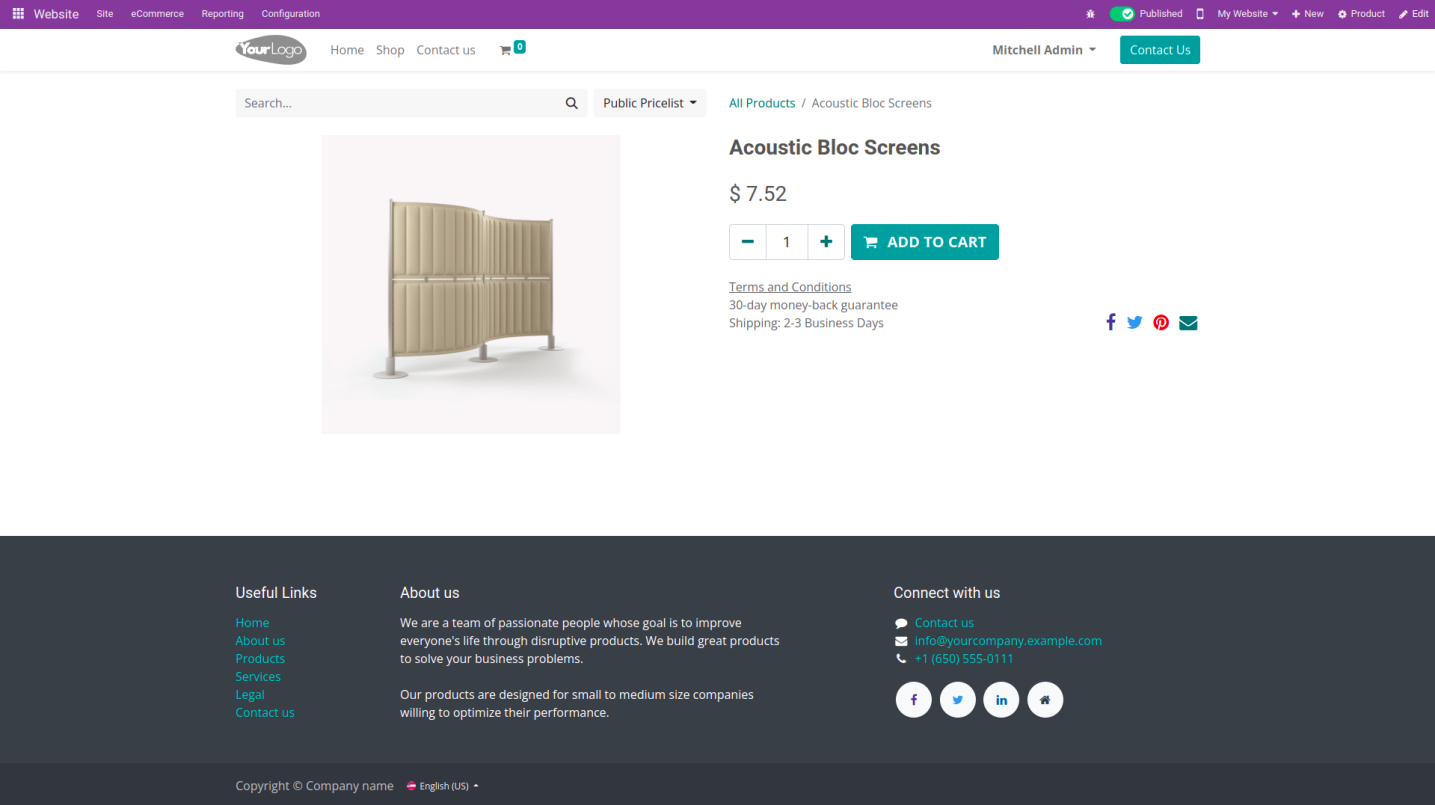Click the Add to Cart button
Viewport: 1435px width, 805px height.
tap(925, 242)
